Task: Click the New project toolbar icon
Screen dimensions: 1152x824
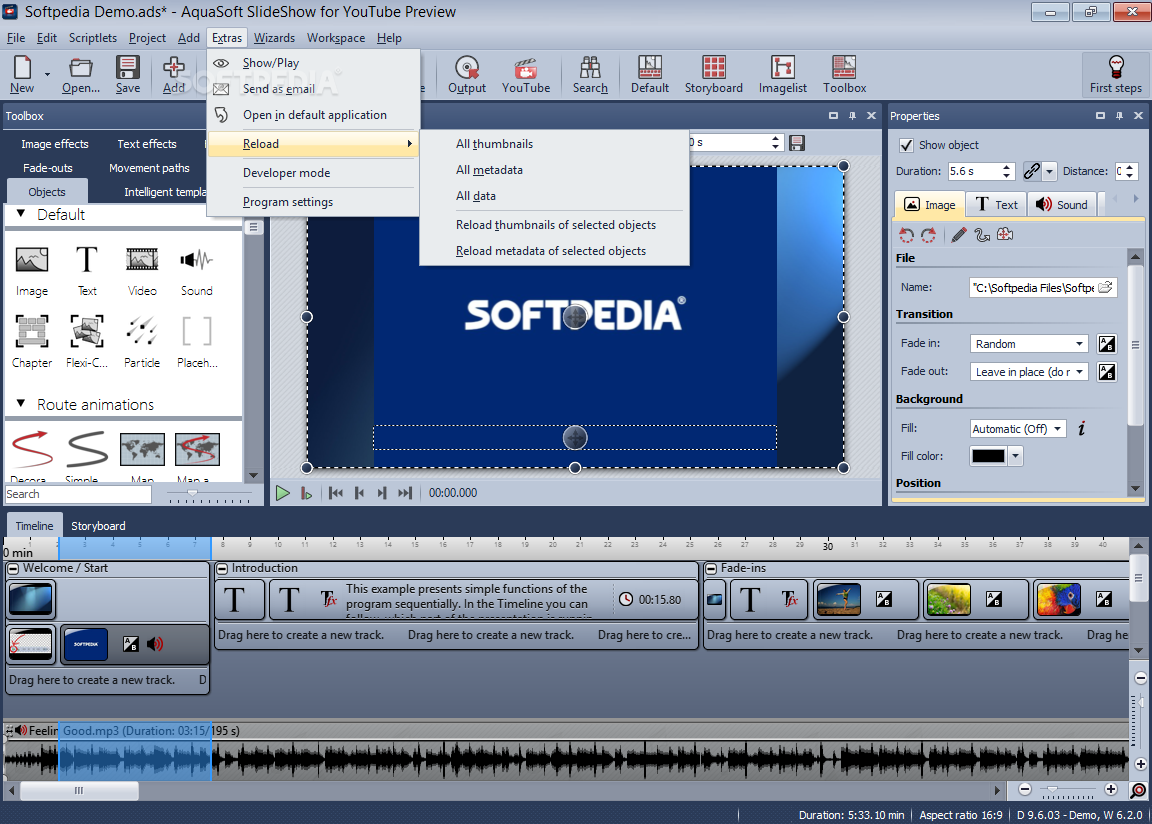Action: click(22, 74)
